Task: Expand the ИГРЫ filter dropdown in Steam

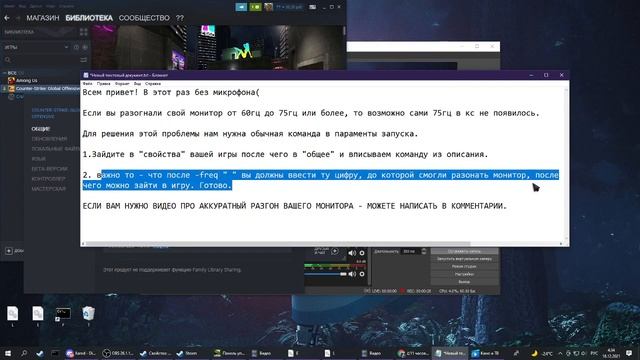Action: pos(36,47)
